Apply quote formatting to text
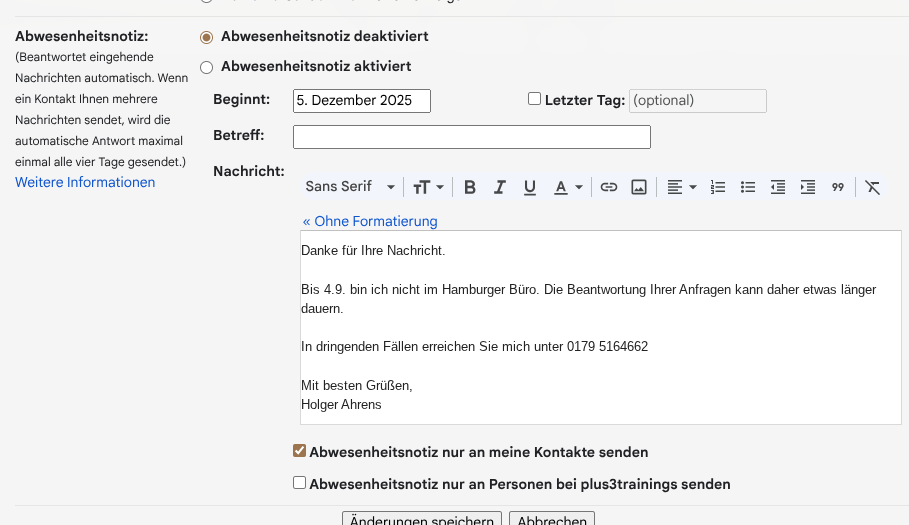The width and height of the screenshot is (909, 525). tap(838, 187)
